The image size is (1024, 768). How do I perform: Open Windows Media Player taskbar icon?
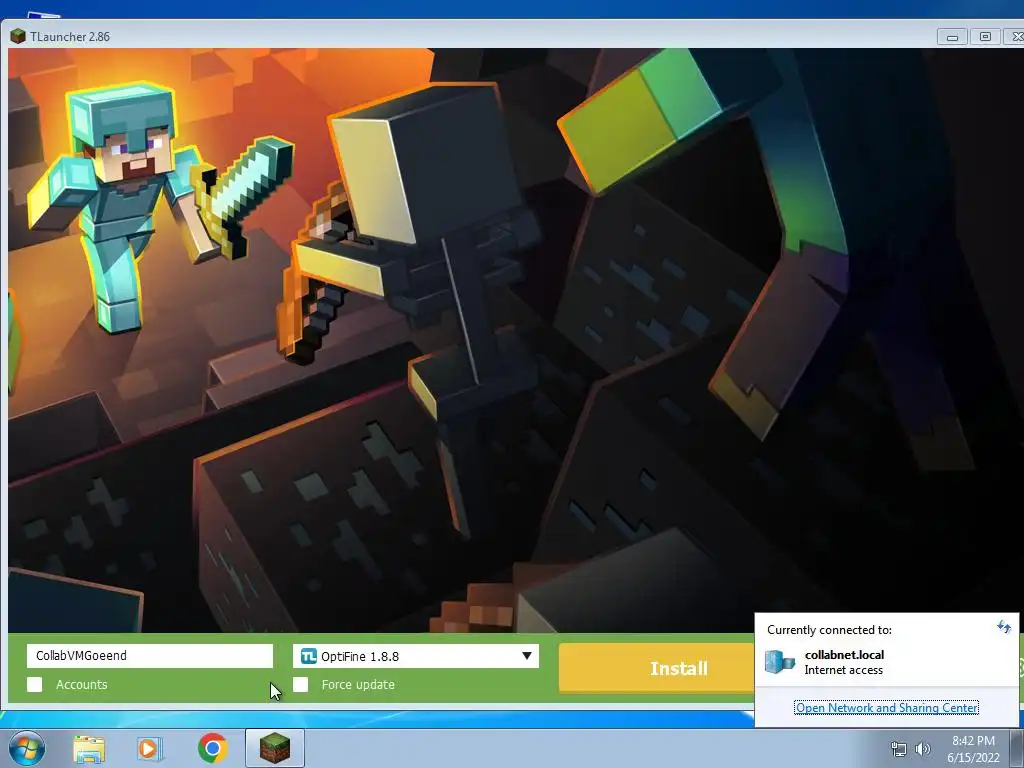pos(150,748)
